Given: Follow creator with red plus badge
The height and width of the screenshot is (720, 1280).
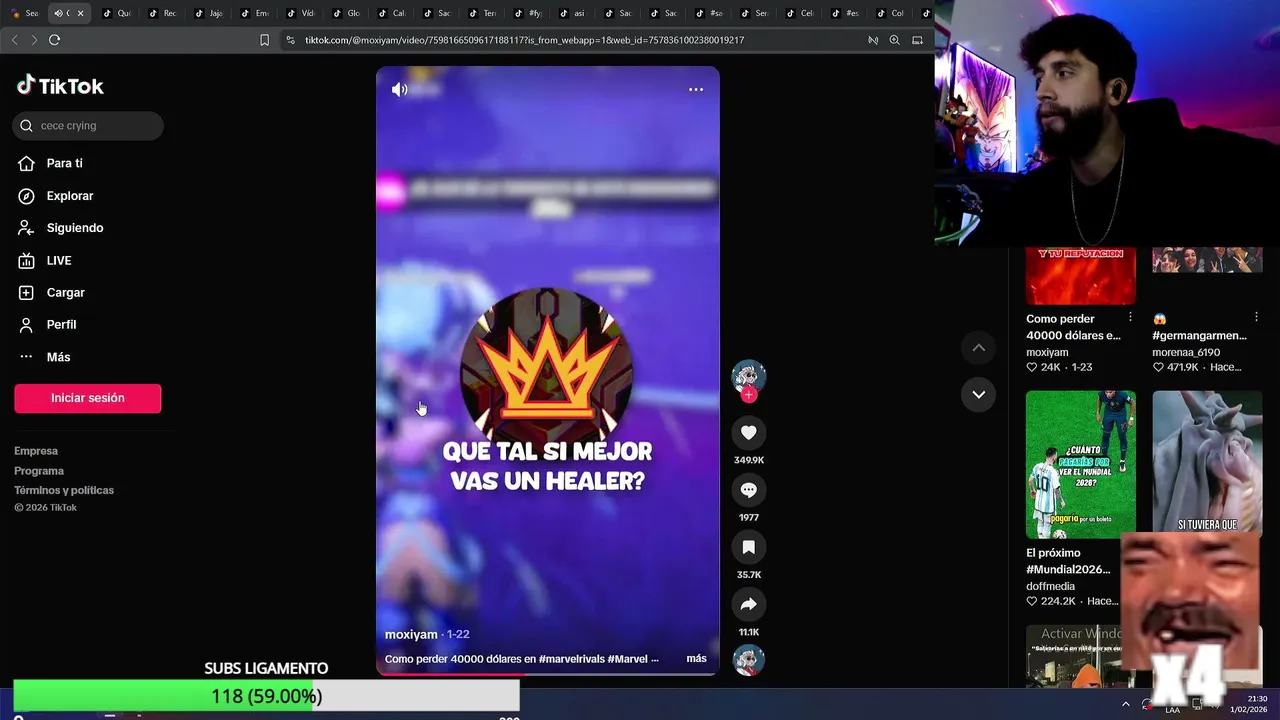Looking at the screenshot, I should [749, 395].
